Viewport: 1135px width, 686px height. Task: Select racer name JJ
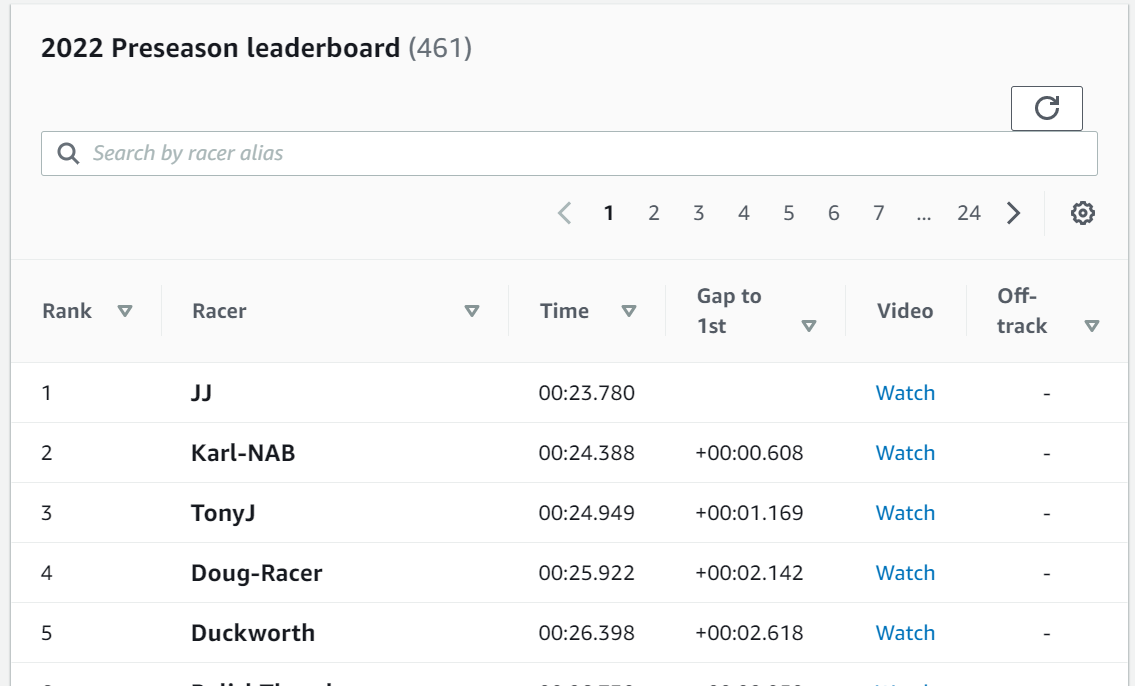pos(201,393)
